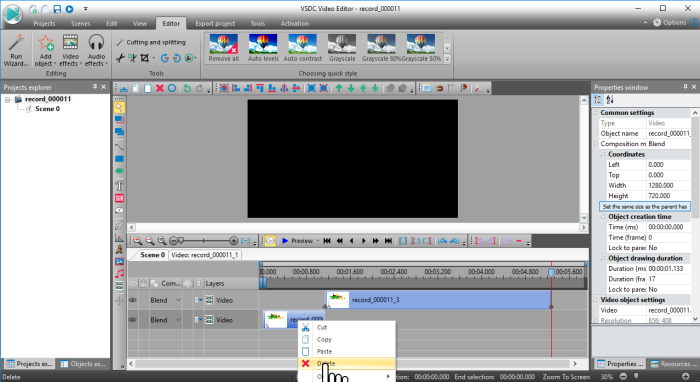This screenshot has width=700, height=382.
Task: Click the circle icon next to delete
Action: tap(172, 88)
